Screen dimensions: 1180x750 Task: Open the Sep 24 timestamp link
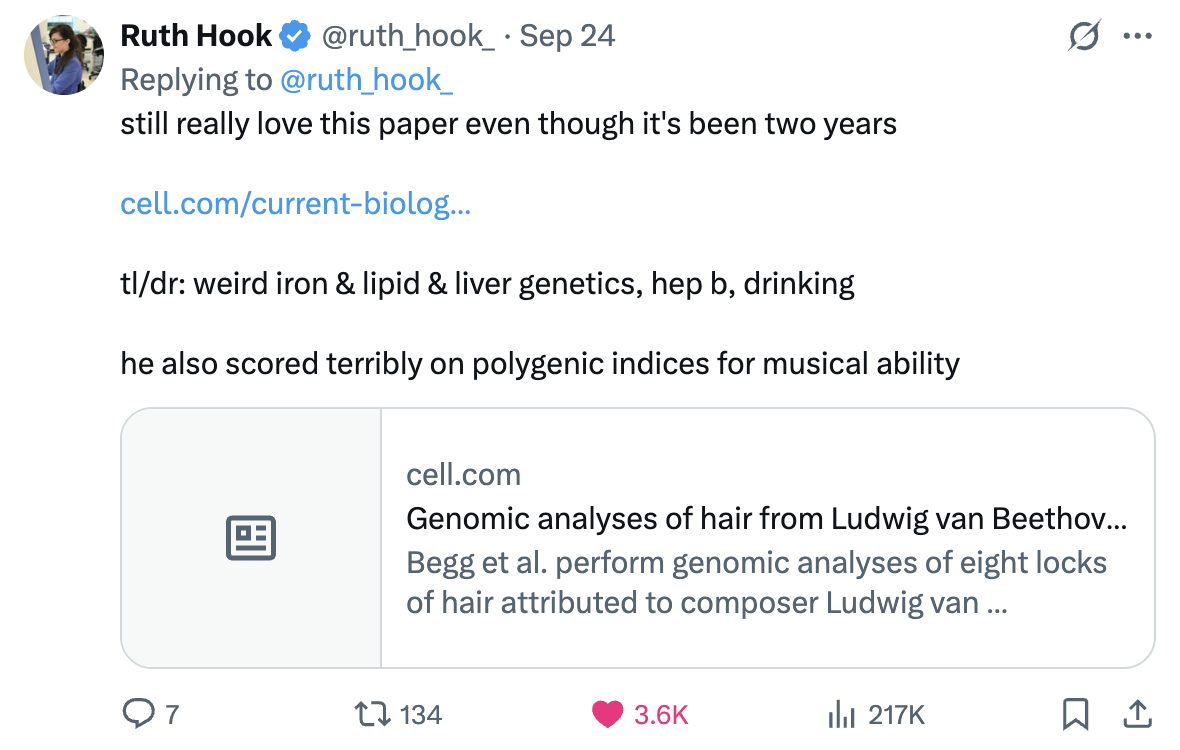567,37
